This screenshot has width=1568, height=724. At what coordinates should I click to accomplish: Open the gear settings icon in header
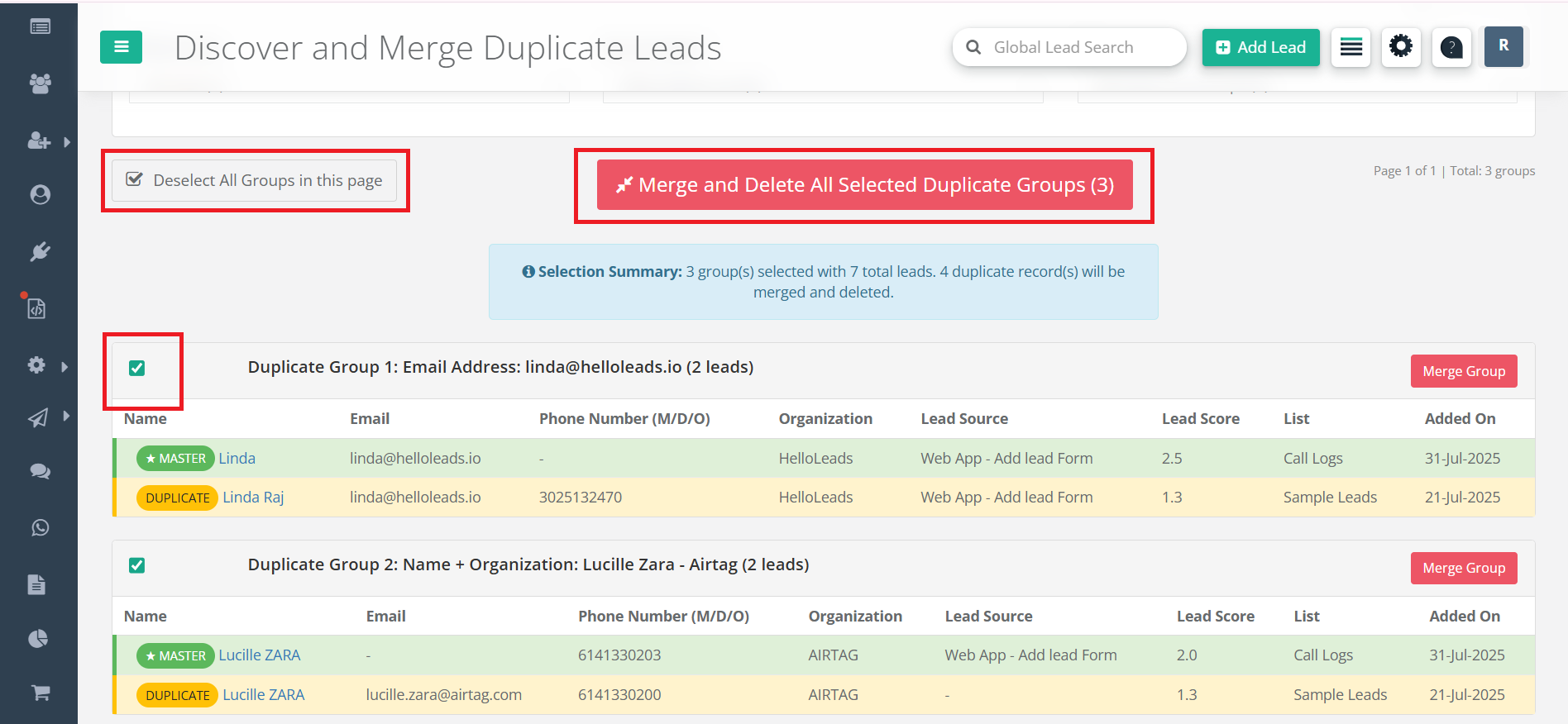pos(1400,46)
